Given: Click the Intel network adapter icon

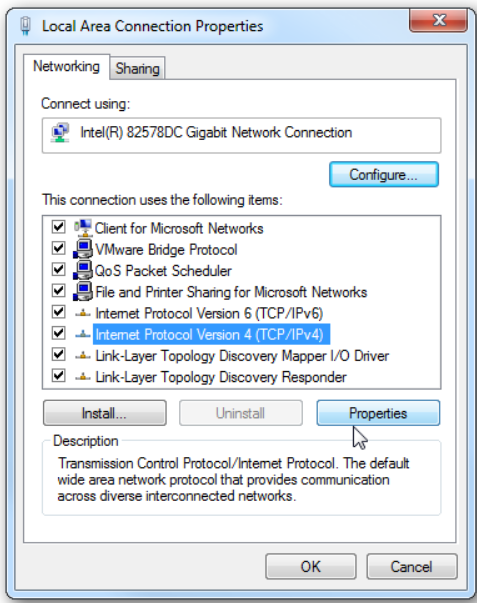Looking at the screenshot, I should pos(60,133).
